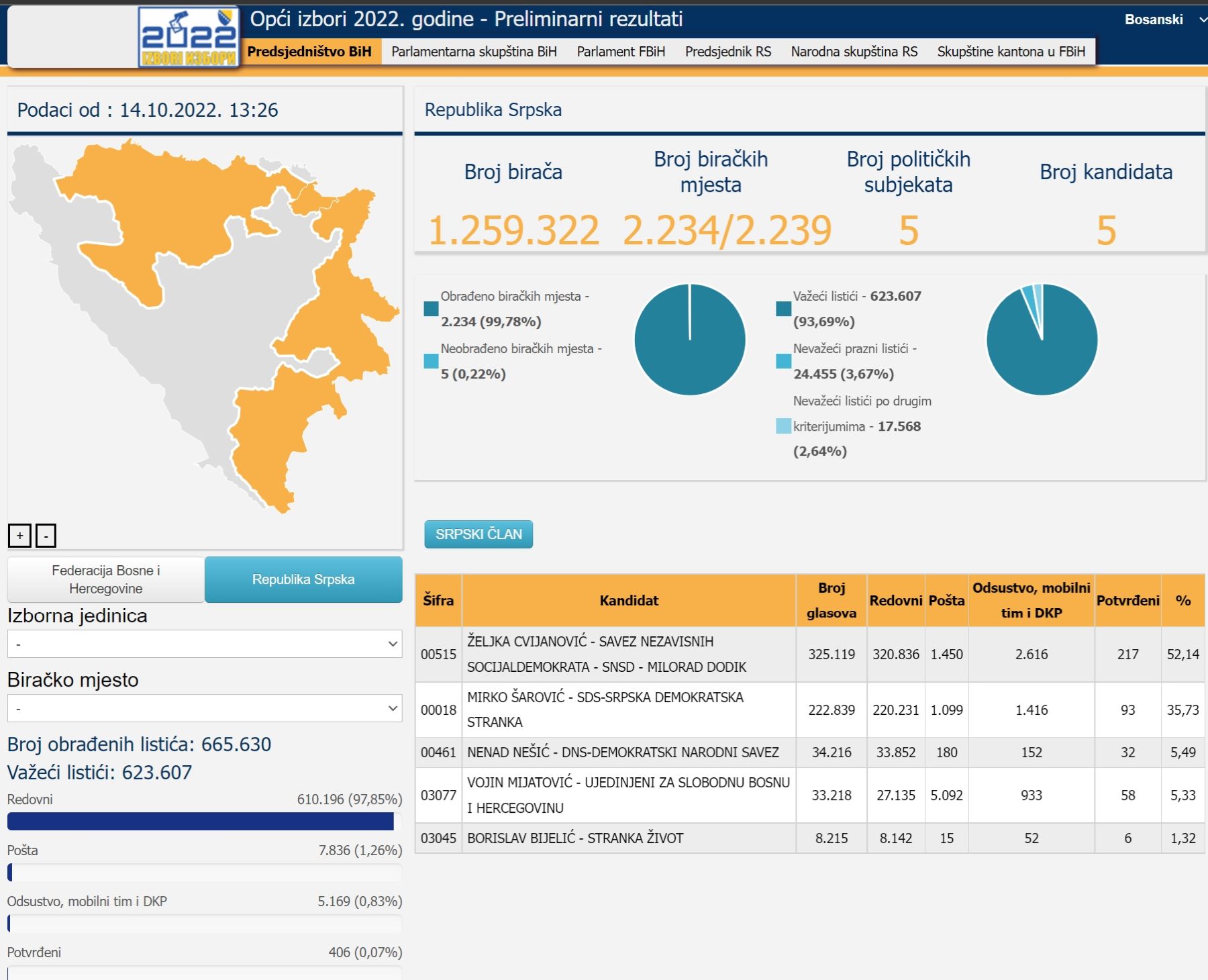
Task: Select Skupštine kantona u FBiH tab
Action: click(1011, 52)
